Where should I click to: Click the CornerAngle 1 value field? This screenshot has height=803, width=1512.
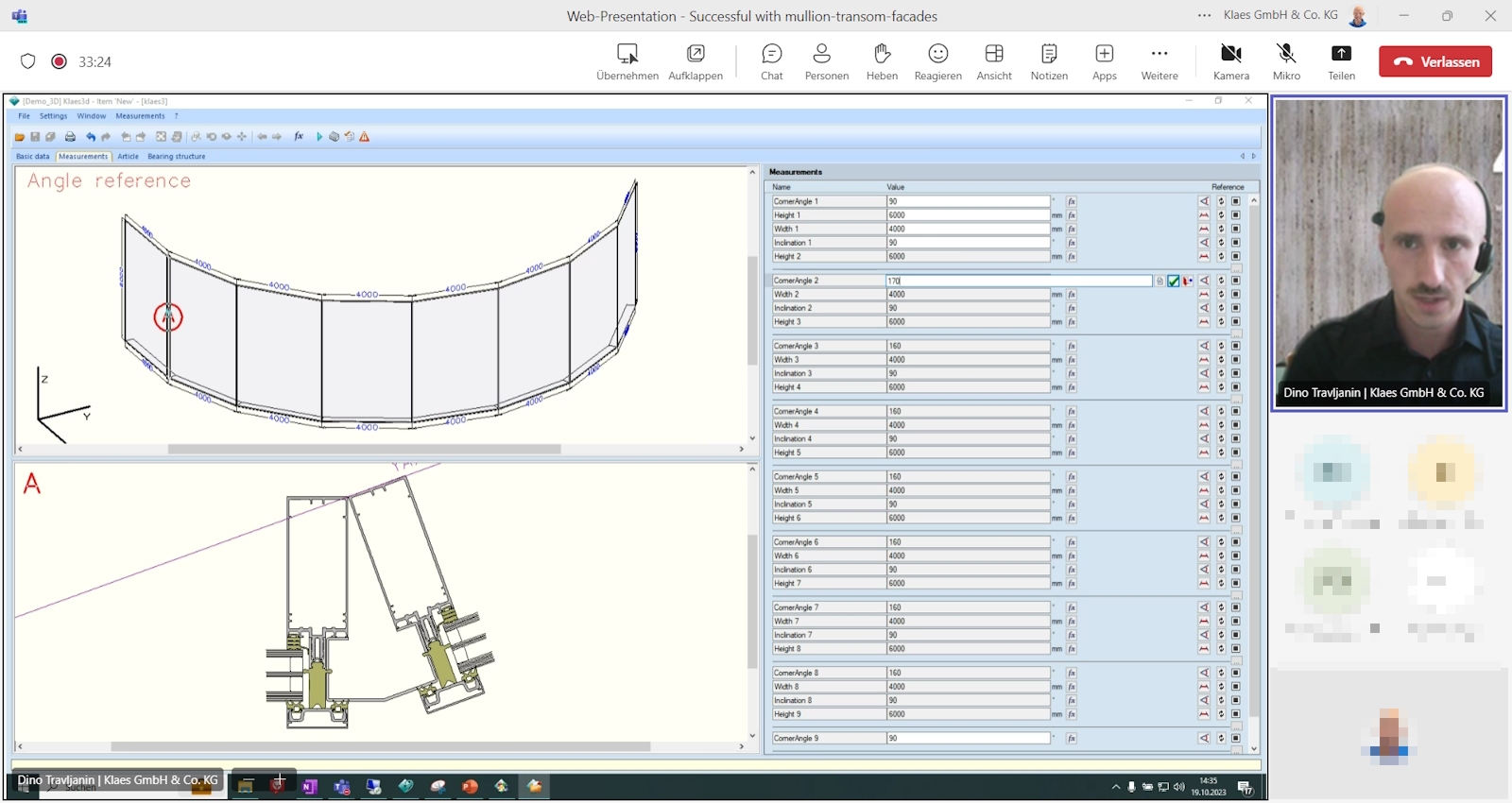pyautogui.click(x=968, y=201)
